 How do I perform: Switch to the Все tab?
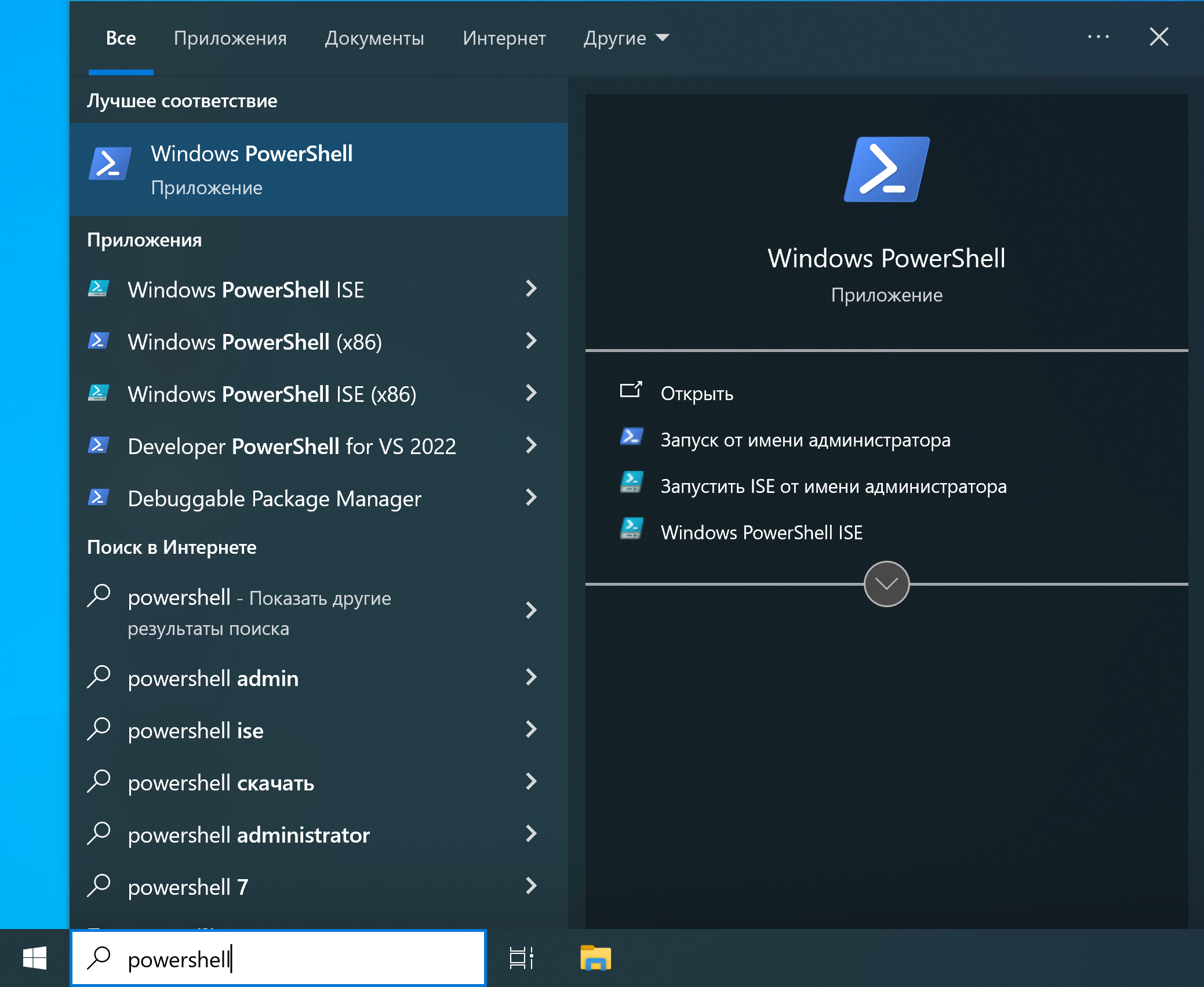pyautogui.click(x=121, y=38)
